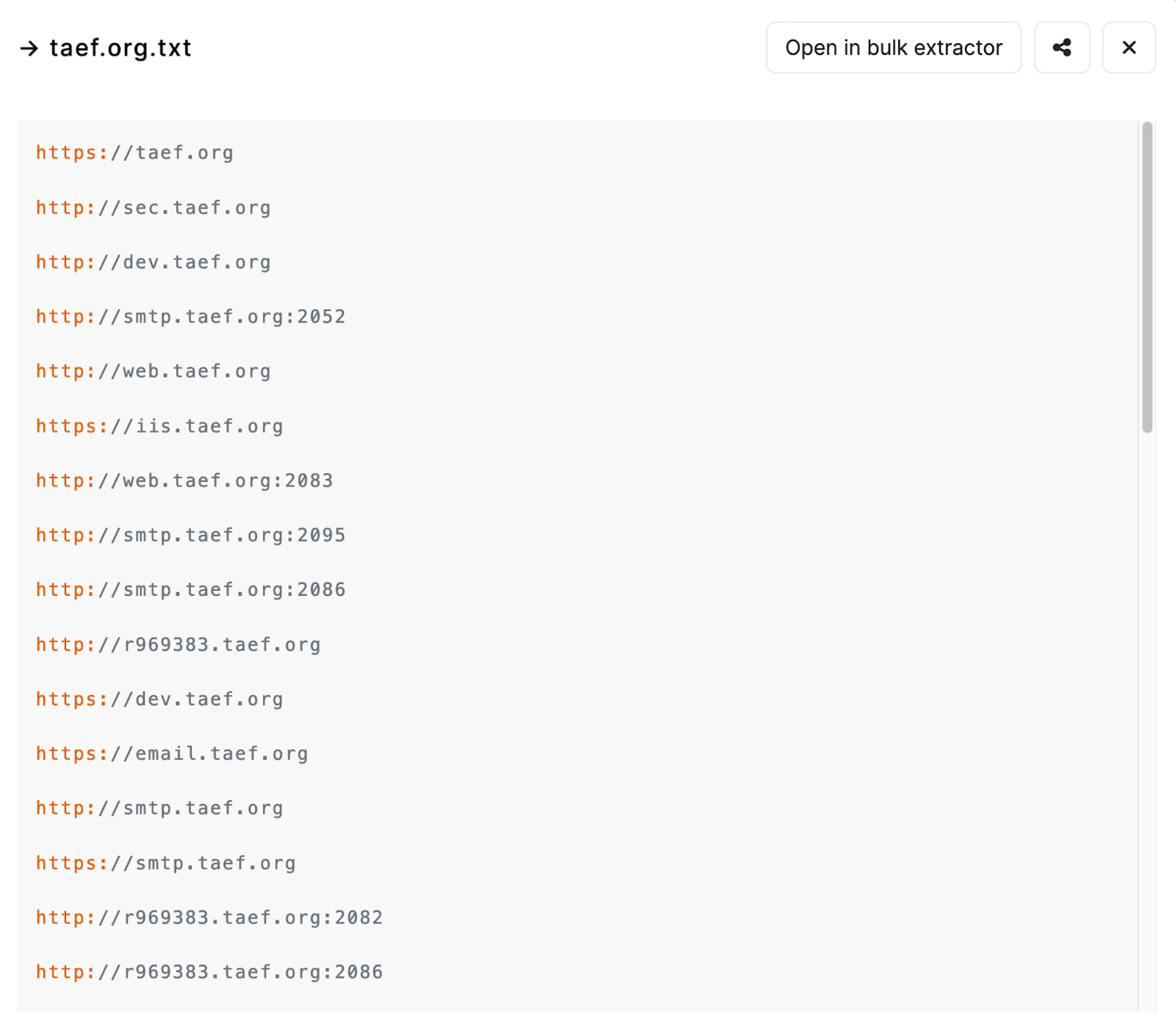This screenshot has width=1176, height=1027.
Task: Select the https://dev.taef.org line
Action: pos(160,699)
